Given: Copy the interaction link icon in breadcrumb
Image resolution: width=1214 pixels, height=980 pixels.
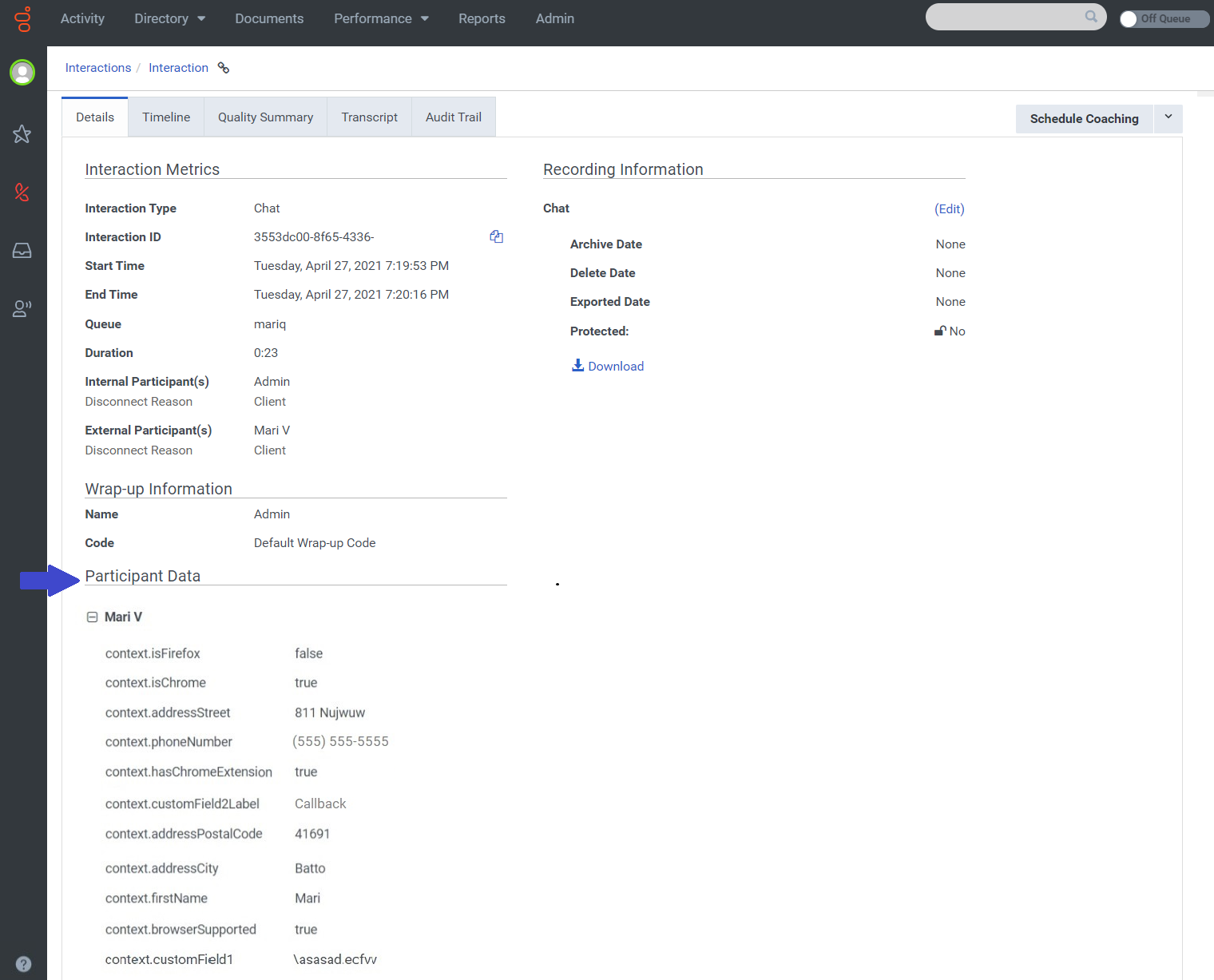Looking at the screenshot, I should pyautogui.click(x=224, y=68).
